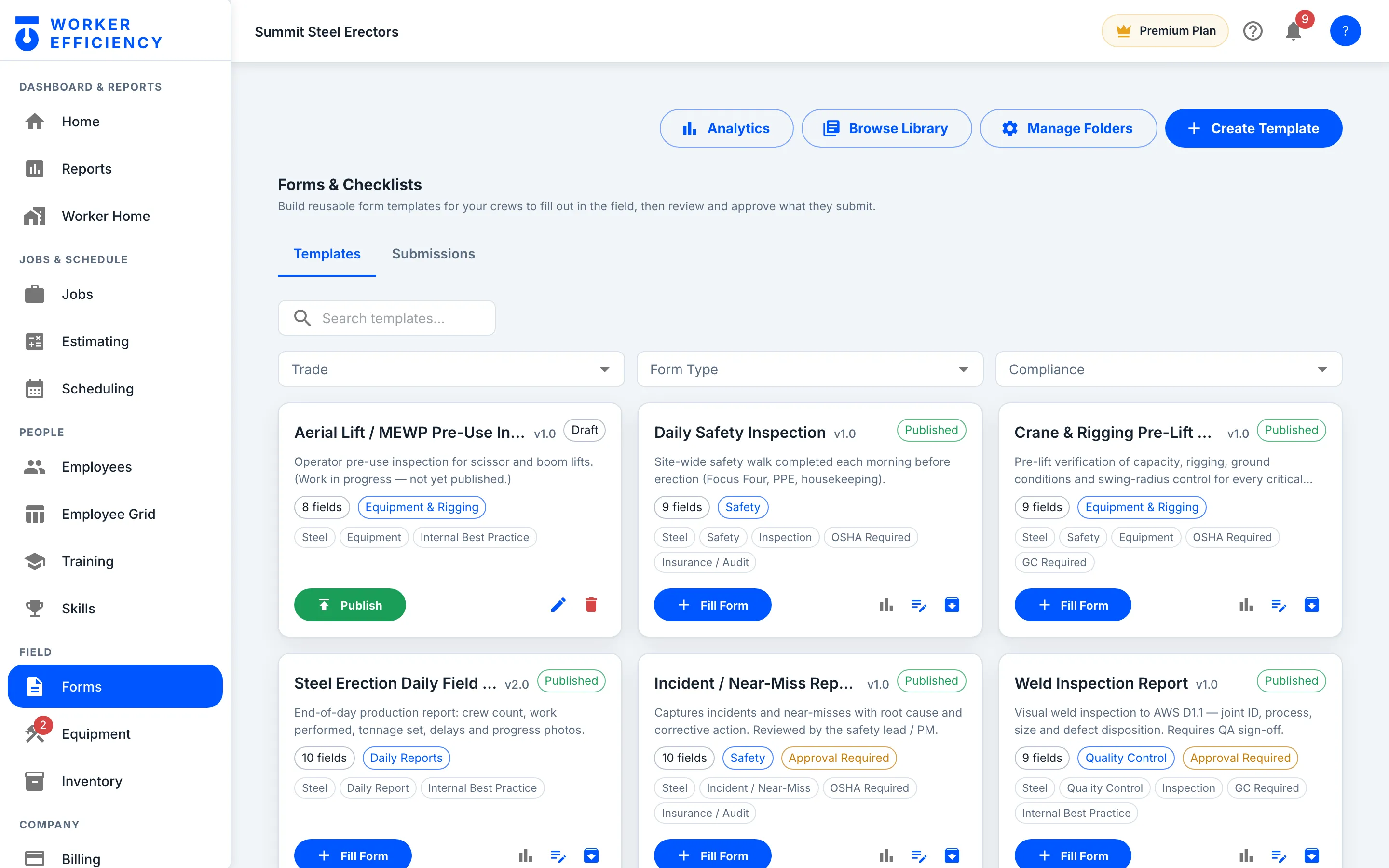Expand the Form Type filter dropdown
This screenshot has width=1389, height=868.
[810, 369]
